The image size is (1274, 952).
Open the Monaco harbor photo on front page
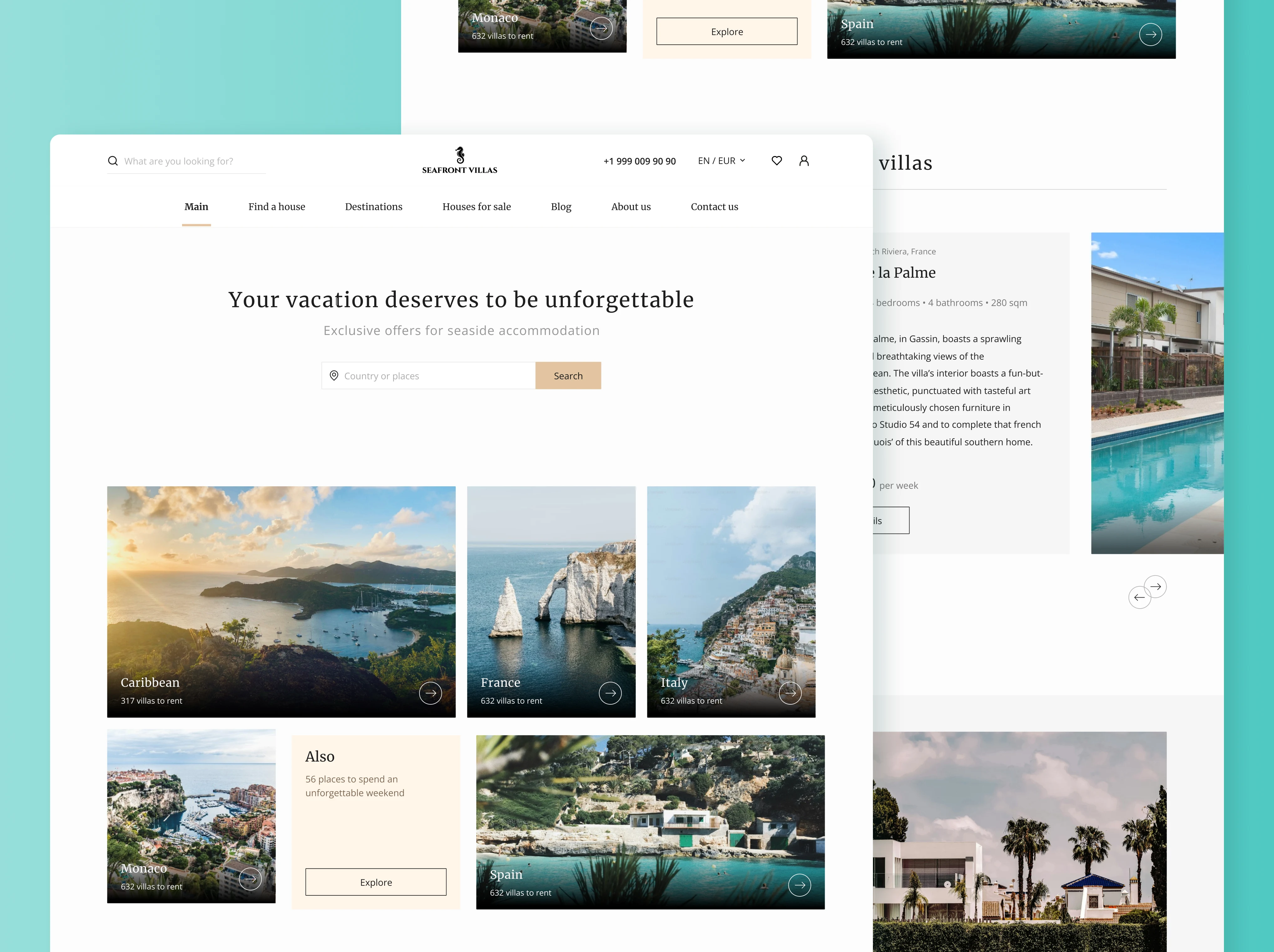coord(191,816)
